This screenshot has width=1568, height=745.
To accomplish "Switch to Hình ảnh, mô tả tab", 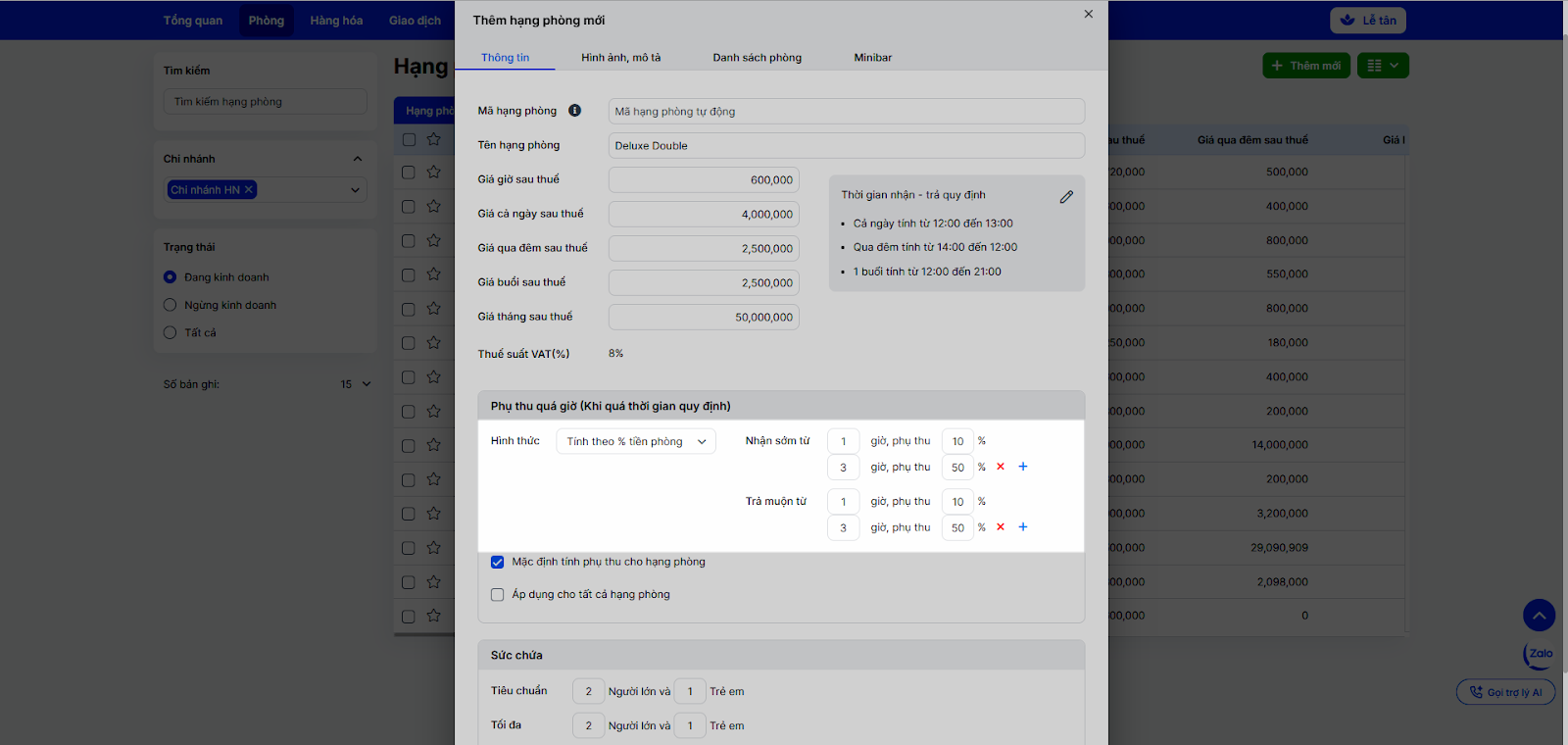I will click(620, 58).
